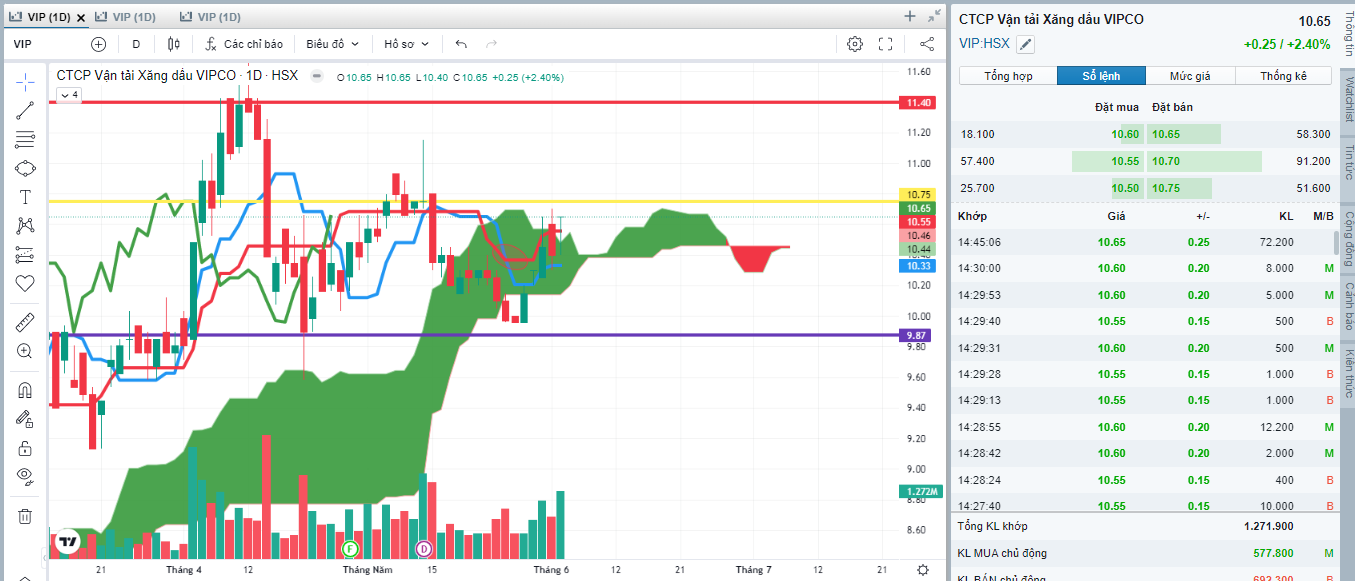Toggle hide all drawings eye icon
Viewport: 1355px width, 581px height.
[x=25, y=476]
